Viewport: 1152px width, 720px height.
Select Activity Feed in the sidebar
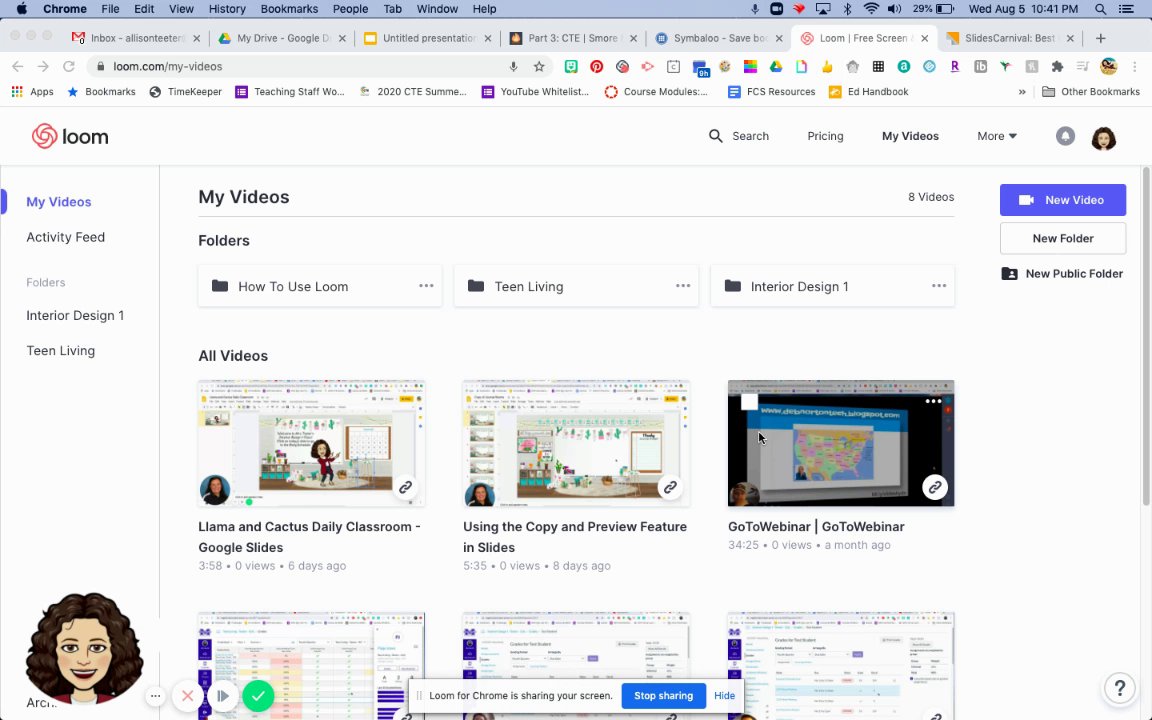pyautogui.click(x=65, y=237)
